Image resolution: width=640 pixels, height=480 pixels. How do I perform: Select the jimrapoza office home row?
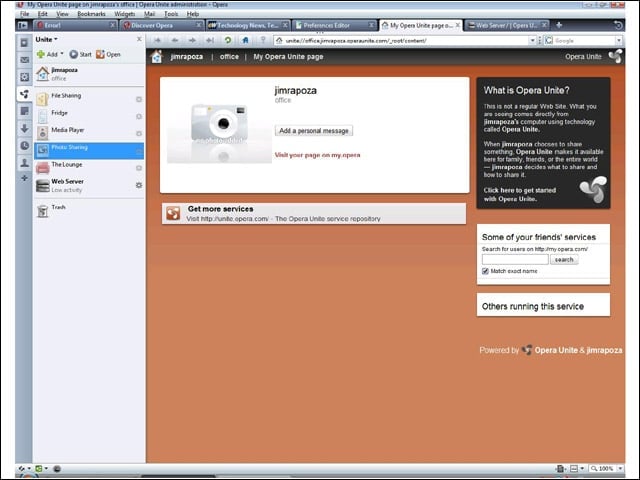[x=89, y=73]
